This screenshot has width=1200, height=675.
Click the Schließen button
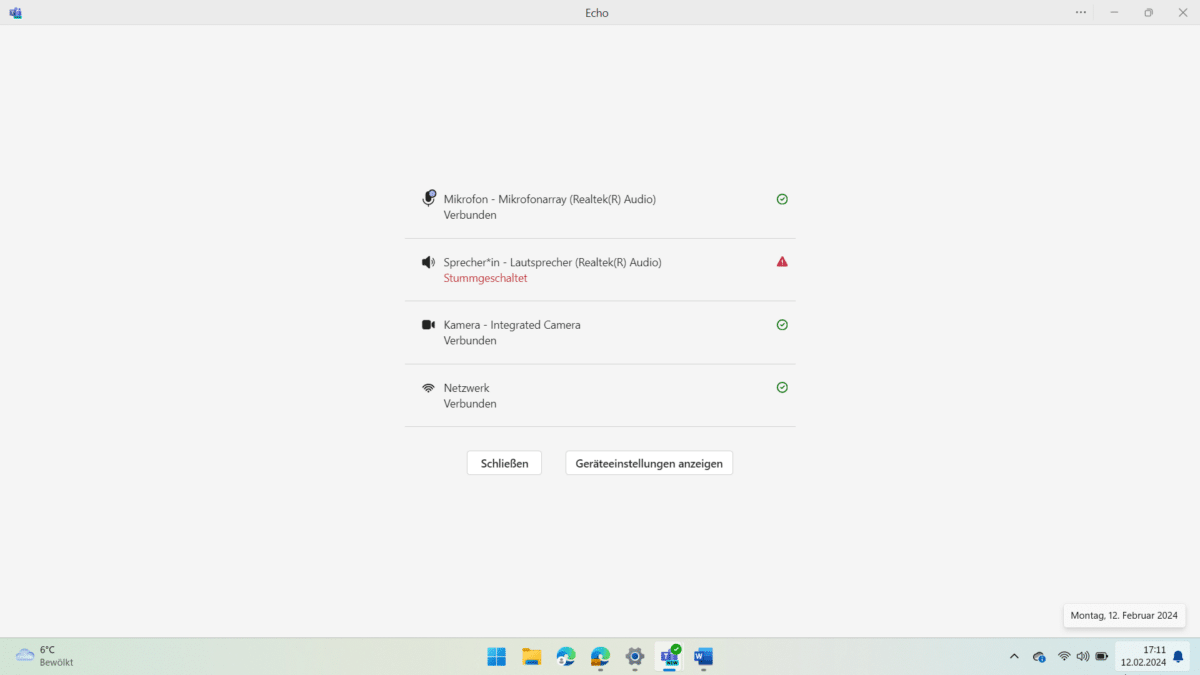tap(504, 462)
